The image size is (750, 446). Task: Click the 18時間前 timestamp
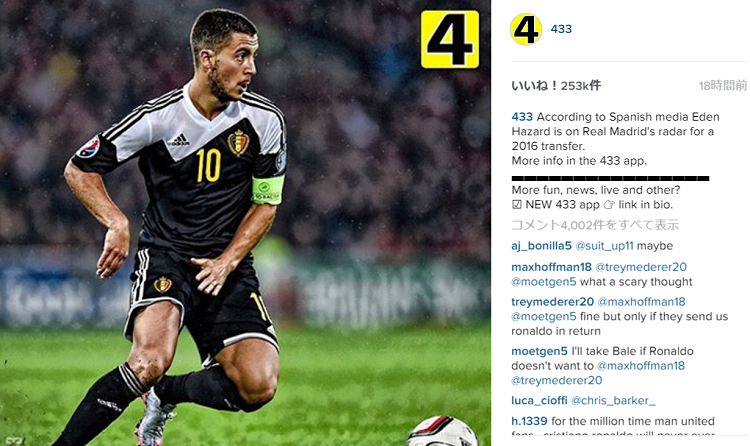(x=723, y=86)
